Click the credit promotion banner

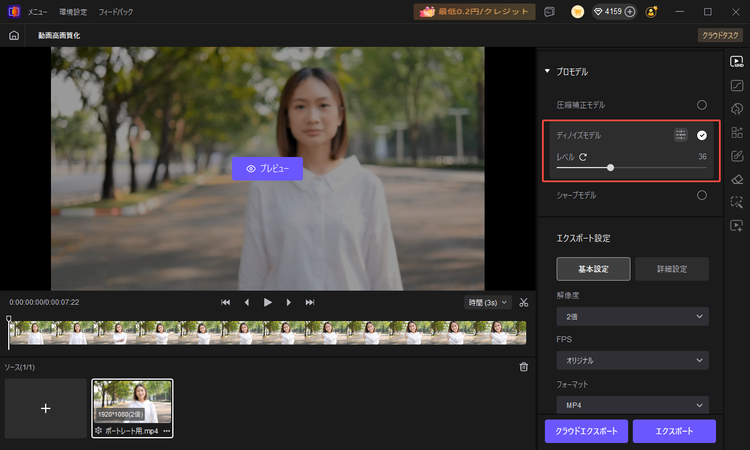pyautogui.click(x=474, y=11)
